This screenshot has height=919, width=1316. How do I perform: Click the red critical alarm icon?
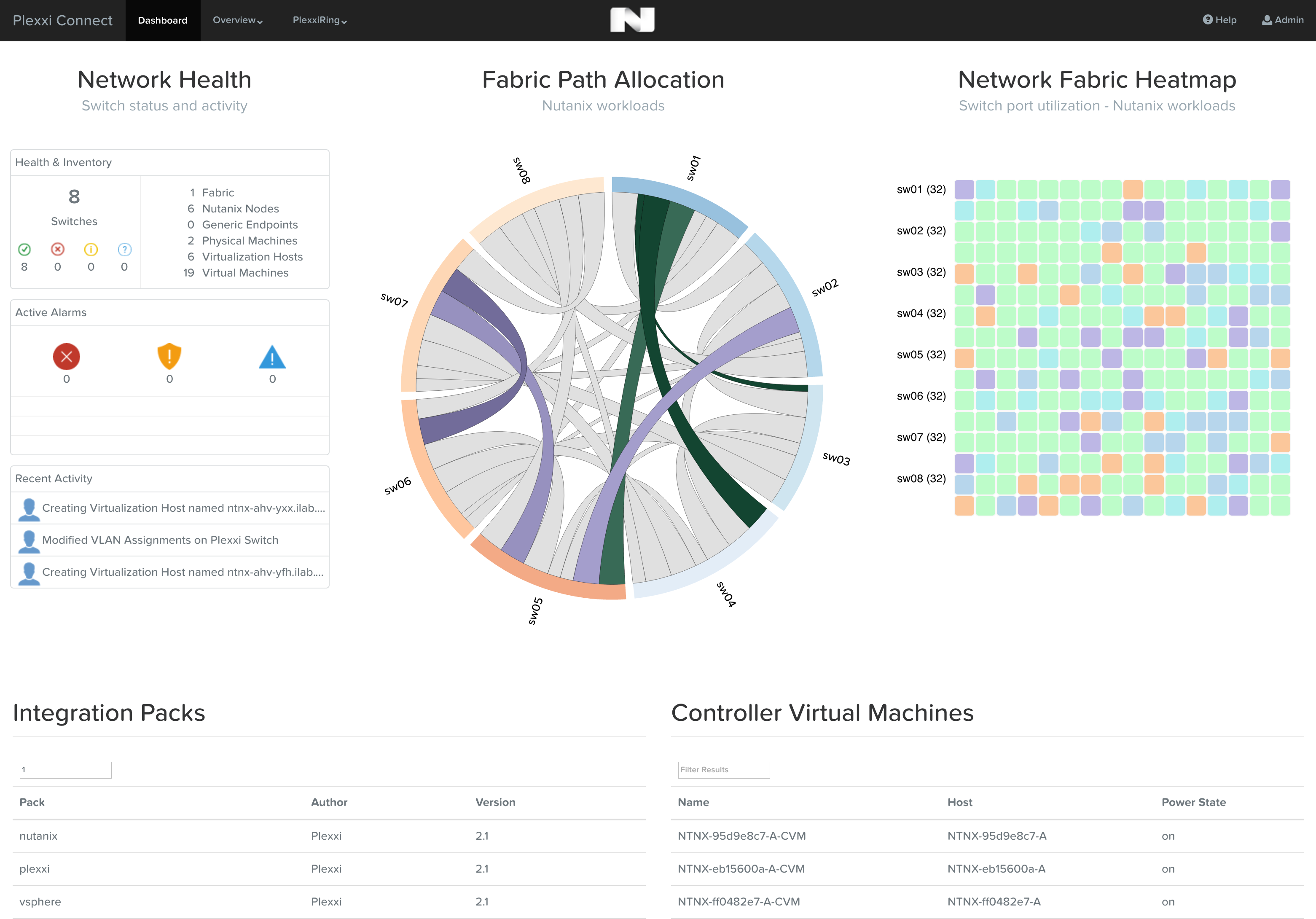(x=67, y=357)
